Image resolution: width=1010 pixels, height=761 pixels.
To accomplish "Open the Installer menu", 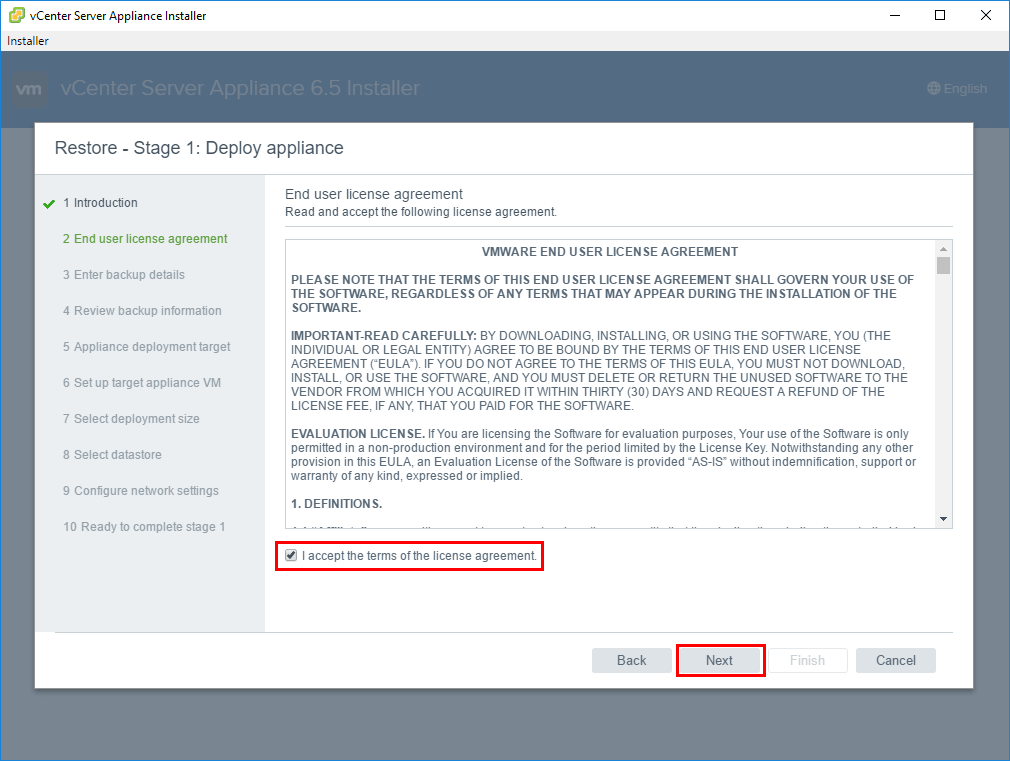I will [28, 41].
